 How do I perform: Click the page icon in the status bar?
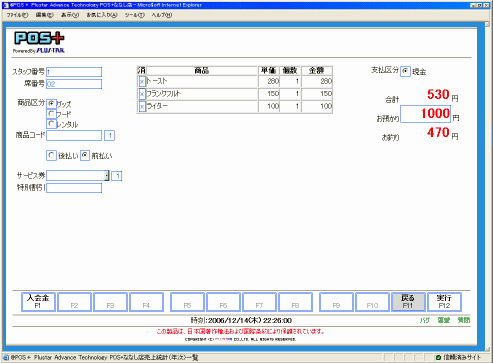pos(6,357)
